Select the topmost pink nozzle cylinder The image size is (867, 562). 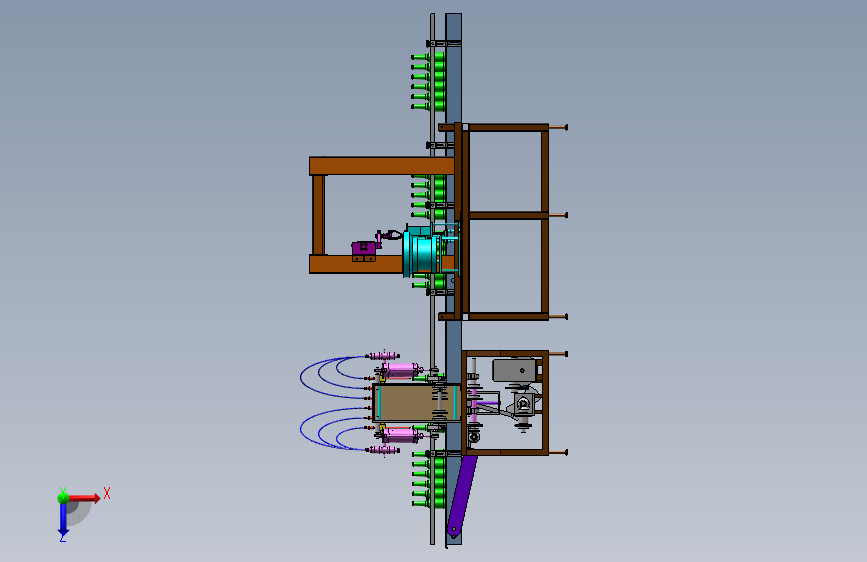pyautogui.click(x=383, y=356)
